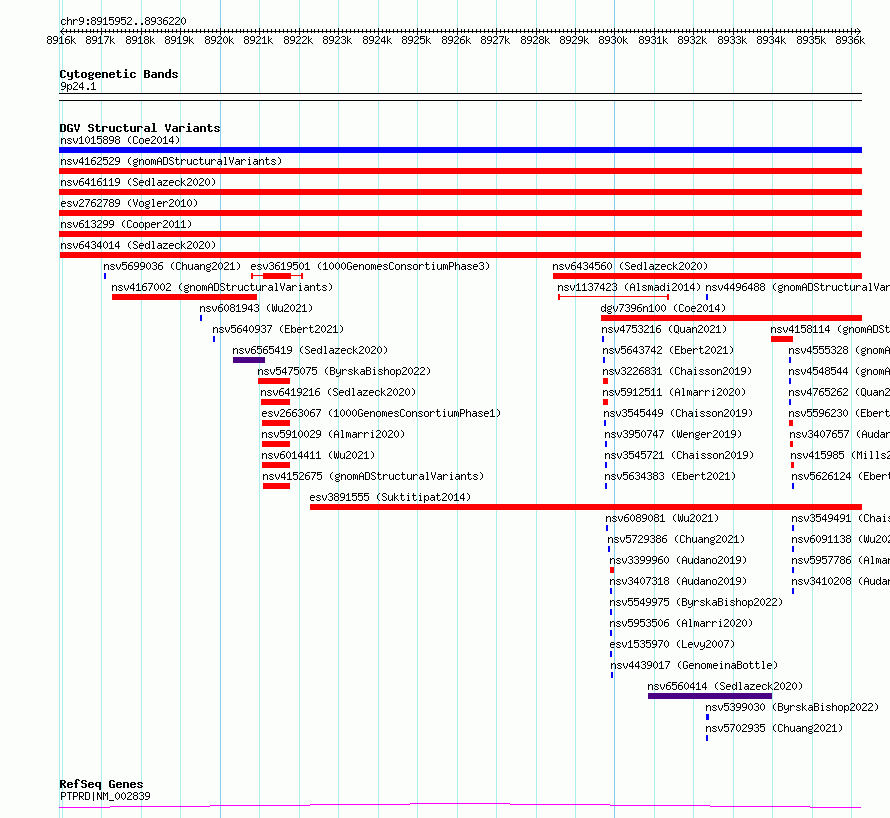This screenshot has width=890, height=818.
Task: Click the nsv4158114 variant label
Action: 830,329
